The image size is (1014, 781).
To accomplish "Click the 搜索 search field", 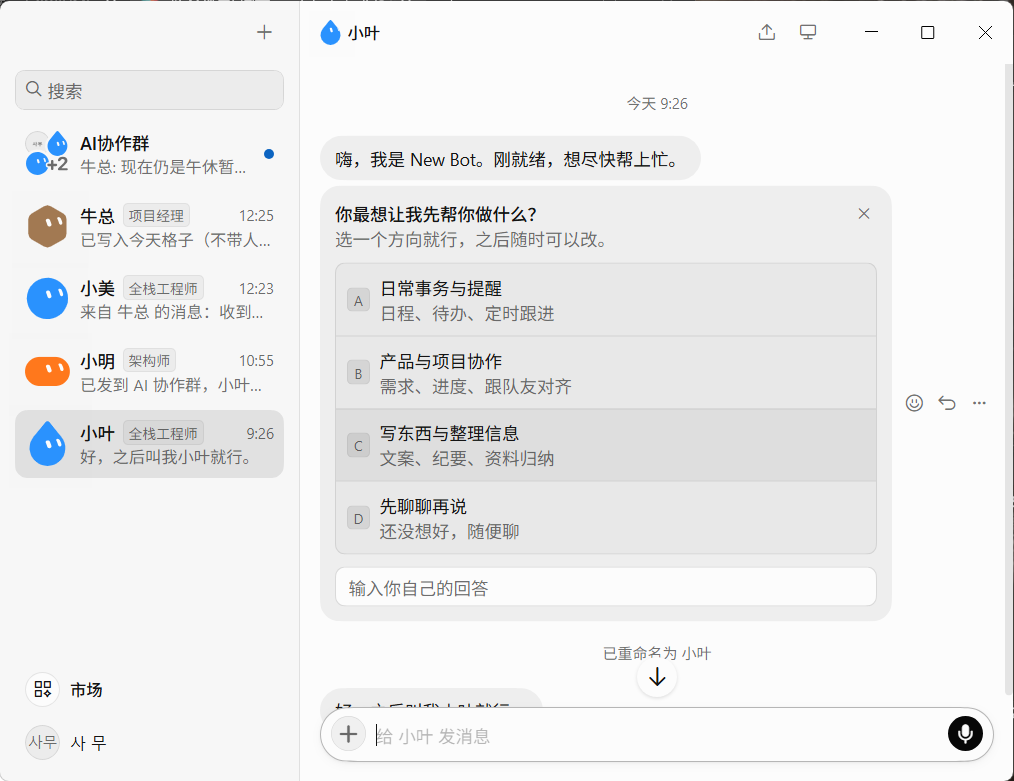I will (x=149, y=90).
